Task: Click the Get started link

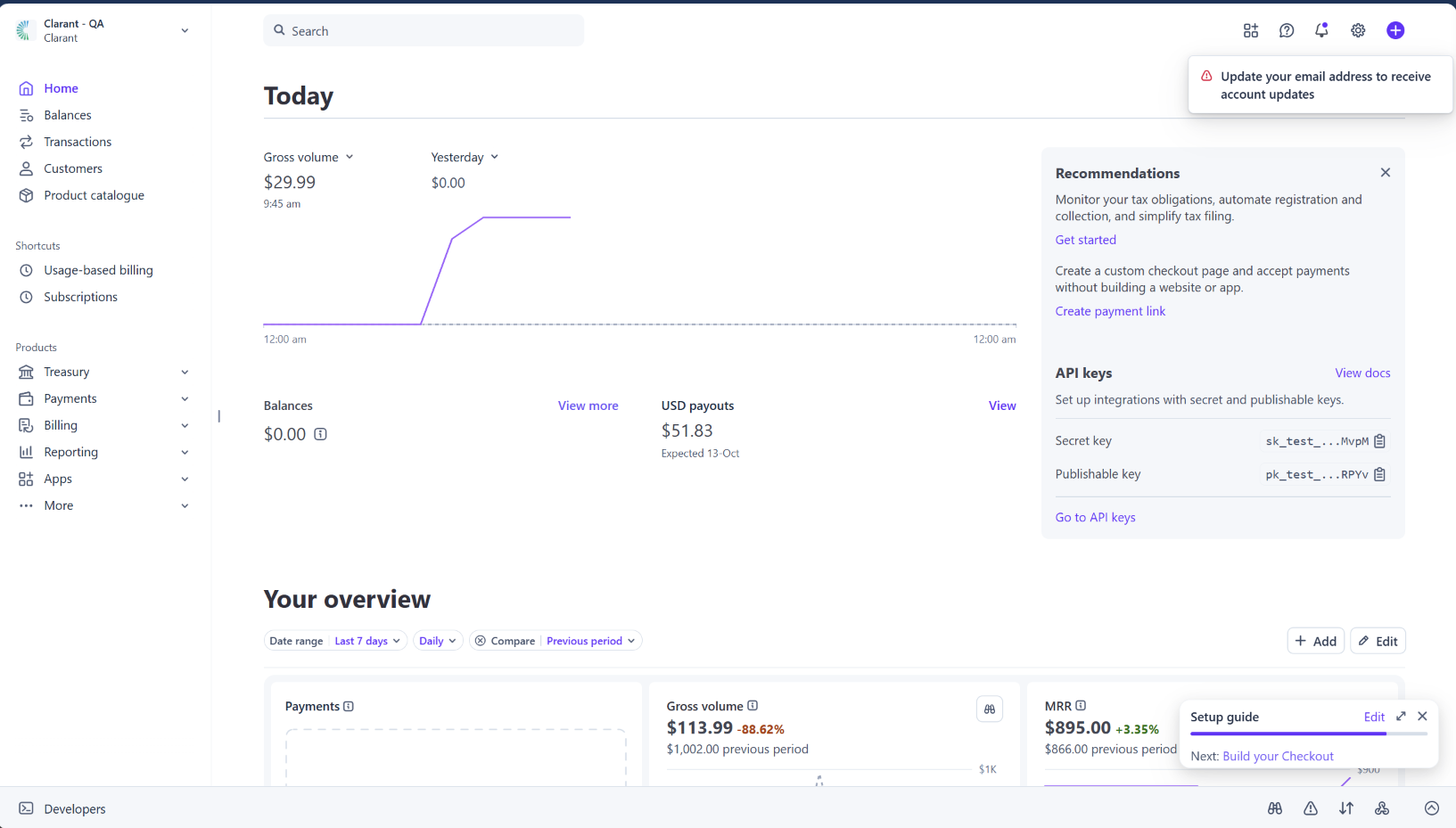Action: (x=1086, y=240)
